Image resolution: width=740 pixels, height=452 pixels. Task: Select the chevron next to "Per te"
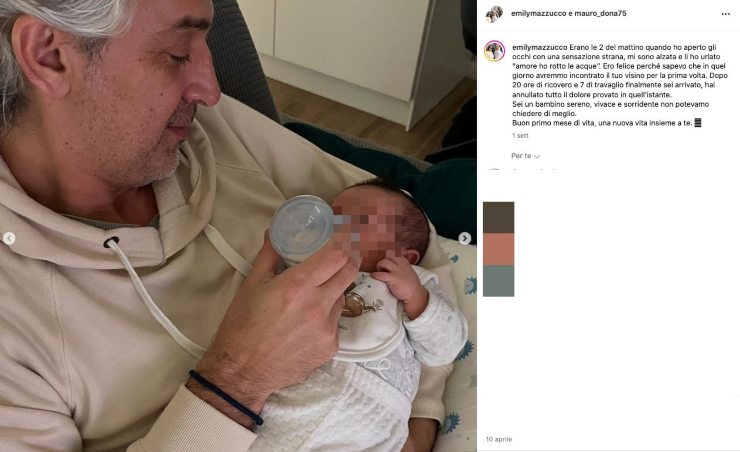coord(537,156)
